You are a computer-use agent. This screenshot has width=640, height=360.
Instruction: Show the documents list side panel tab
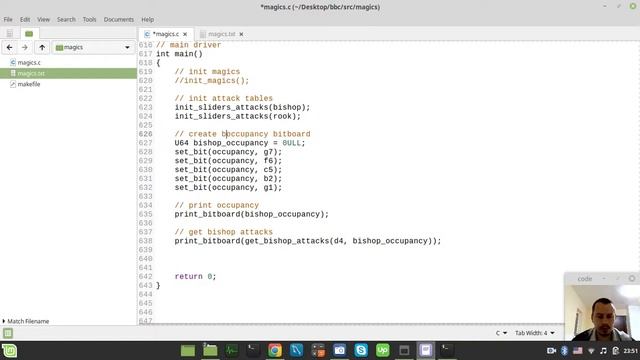coord(9,33)
